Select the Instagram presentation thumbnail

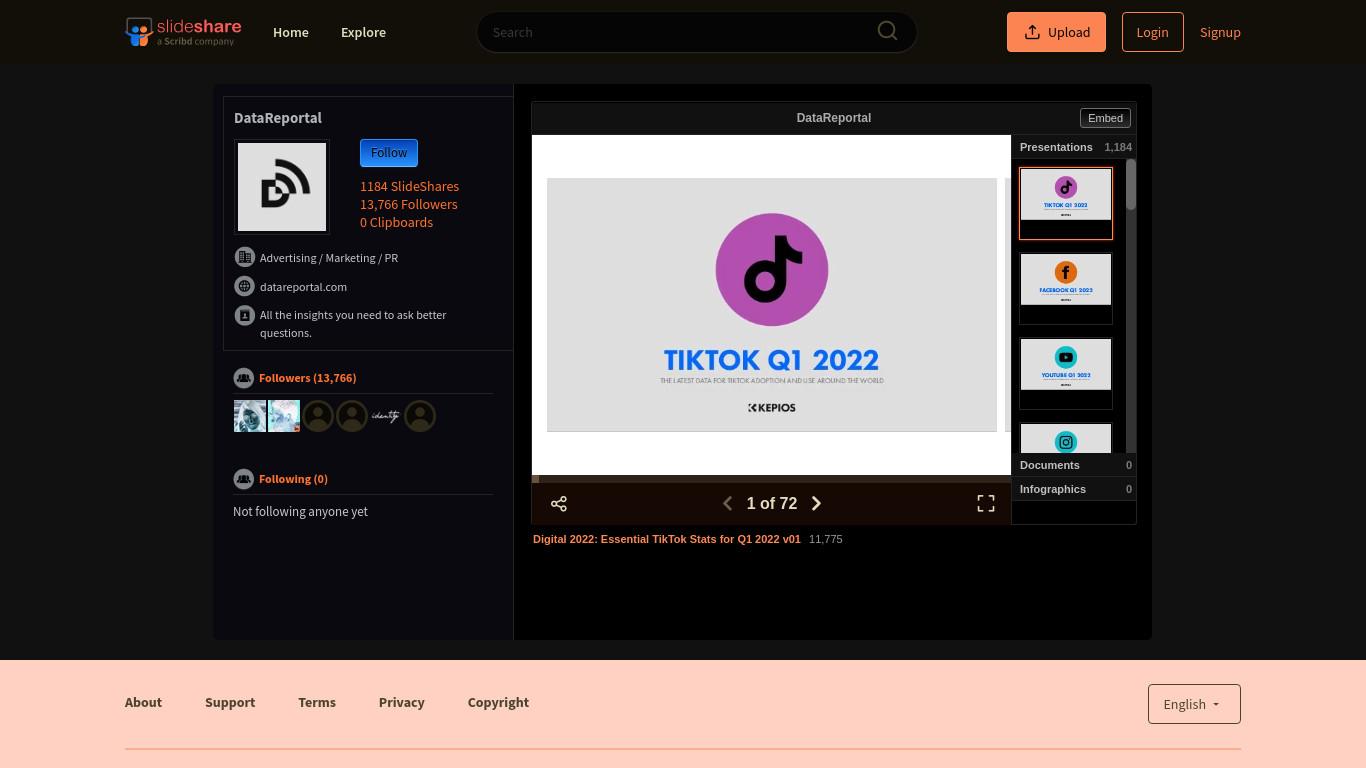click(1066, 438)
